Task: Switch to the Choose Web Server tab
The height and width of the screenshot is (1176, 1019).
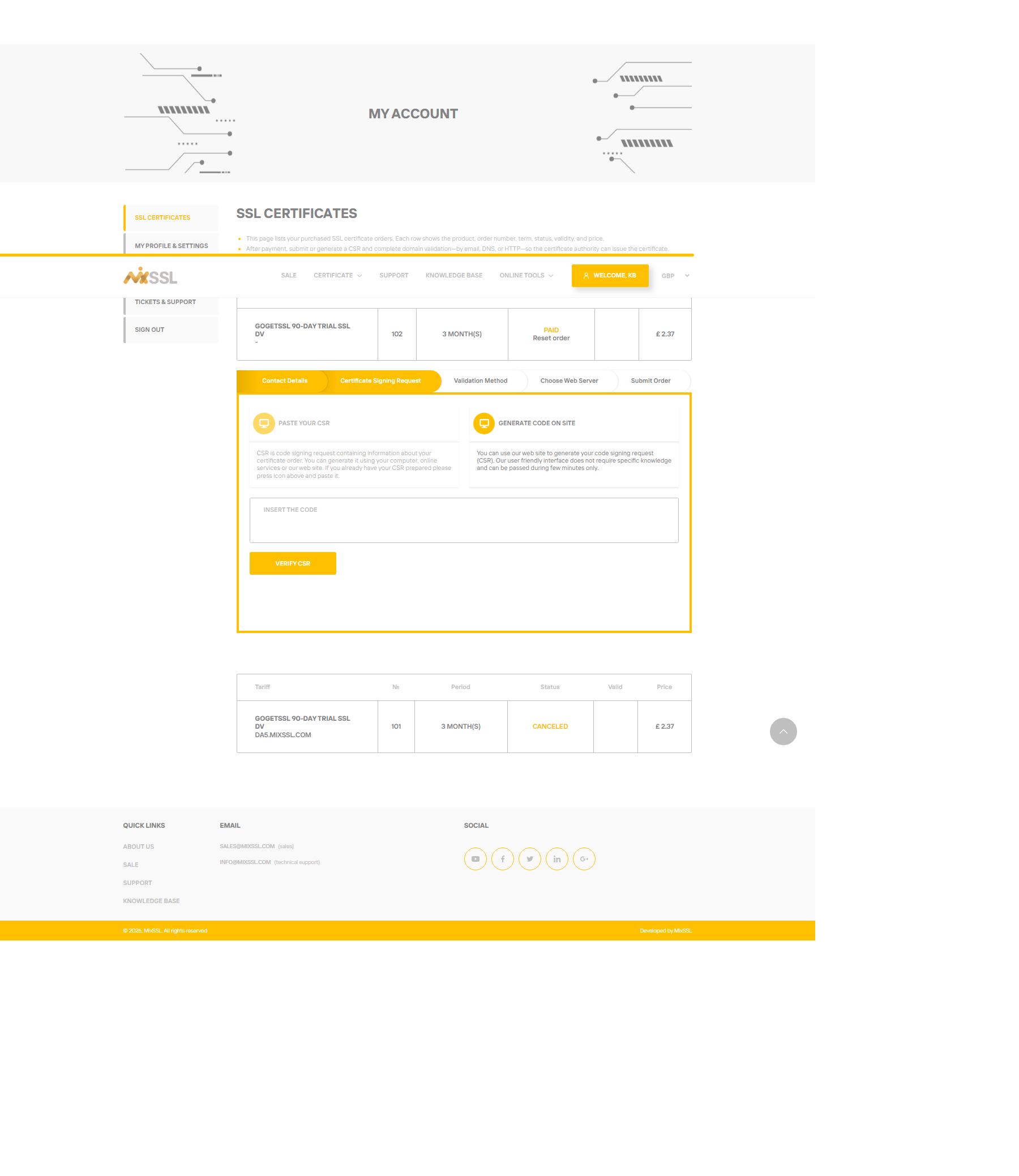Action: point(569,381)
